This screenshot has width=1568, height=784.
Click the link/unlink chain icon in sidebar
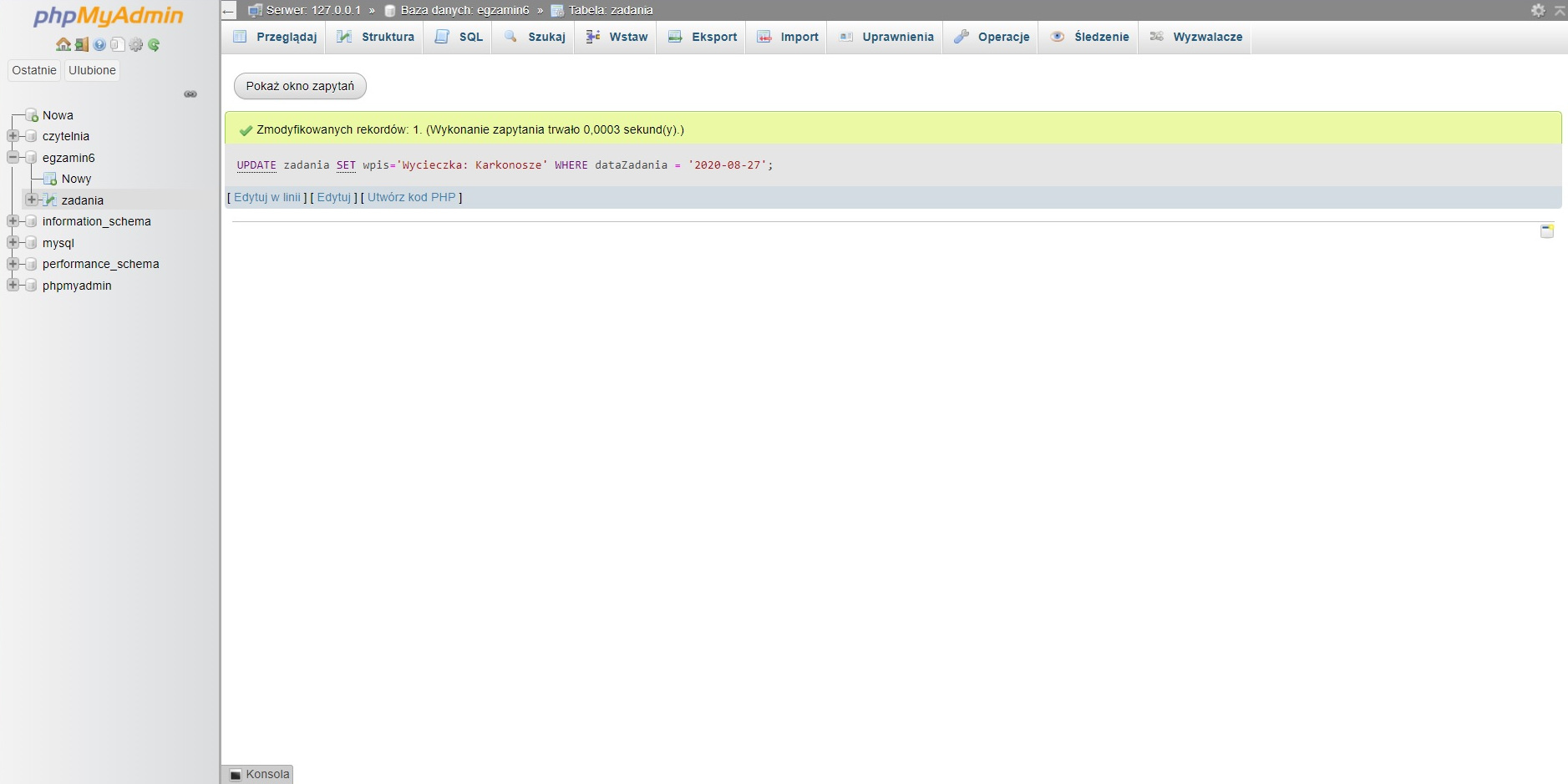click(x=190, y=94)
